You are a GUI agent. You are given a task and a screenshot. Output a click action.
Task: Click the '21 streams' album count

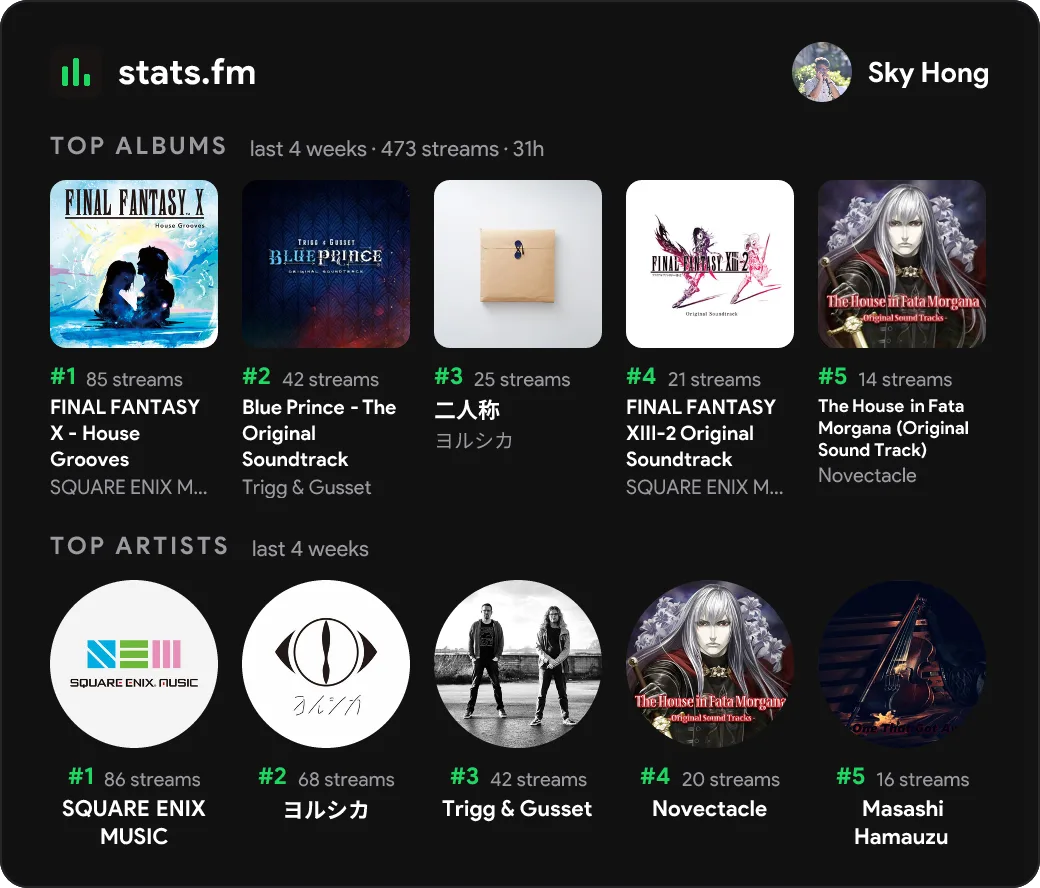(714, 379)
